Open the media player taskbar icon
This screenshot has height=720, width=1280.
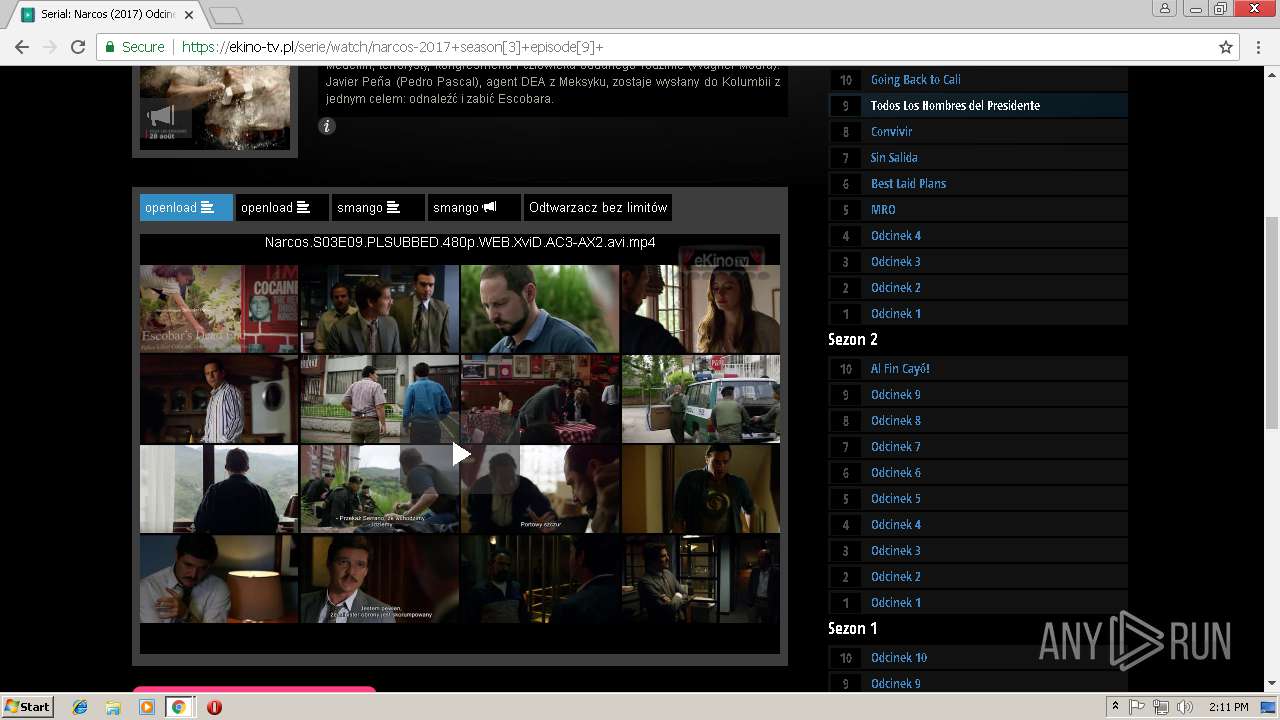(x=146, y=707)
